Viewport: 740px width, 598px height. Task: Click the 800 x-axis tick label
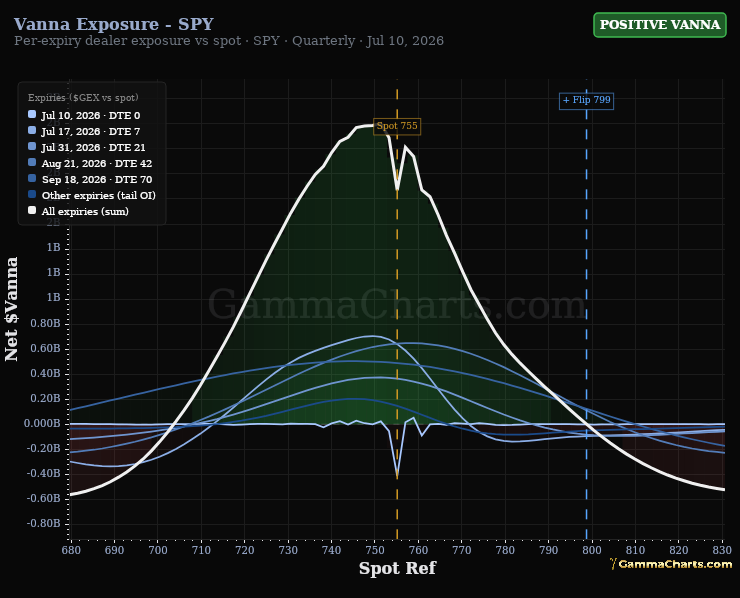click(x=592, y=550)
